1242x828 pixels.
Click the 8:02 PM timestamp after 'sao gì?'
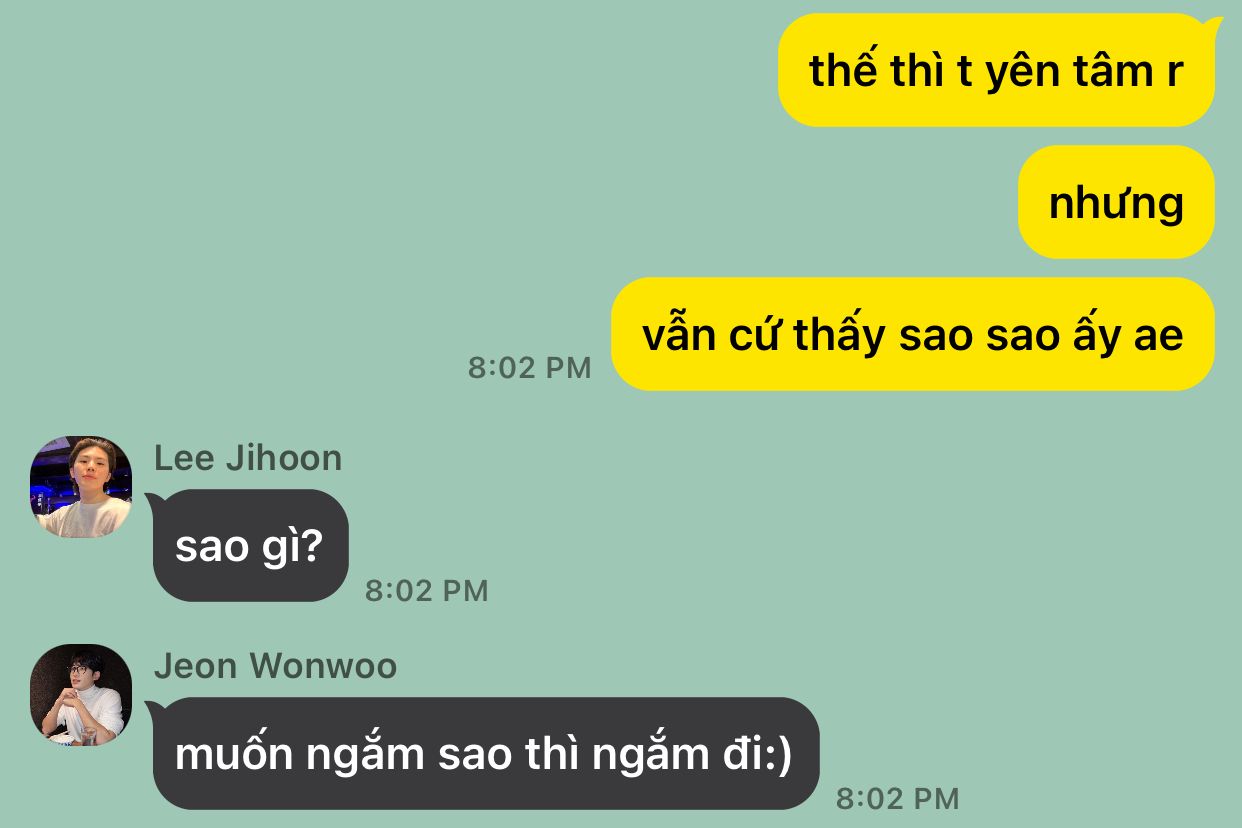point(426,591)
